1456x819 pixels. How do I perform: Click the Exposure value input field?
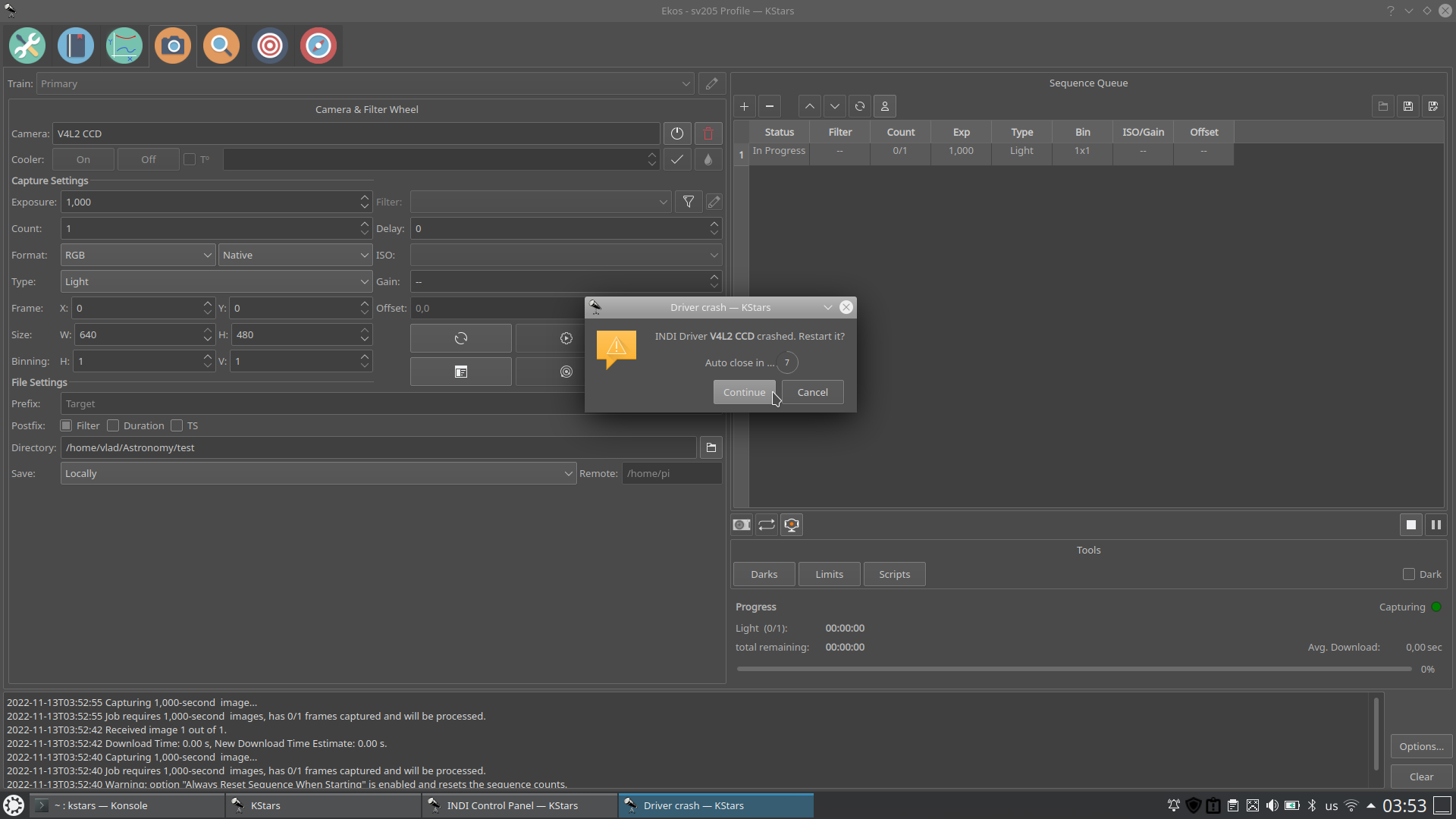[x=209, y=202]
